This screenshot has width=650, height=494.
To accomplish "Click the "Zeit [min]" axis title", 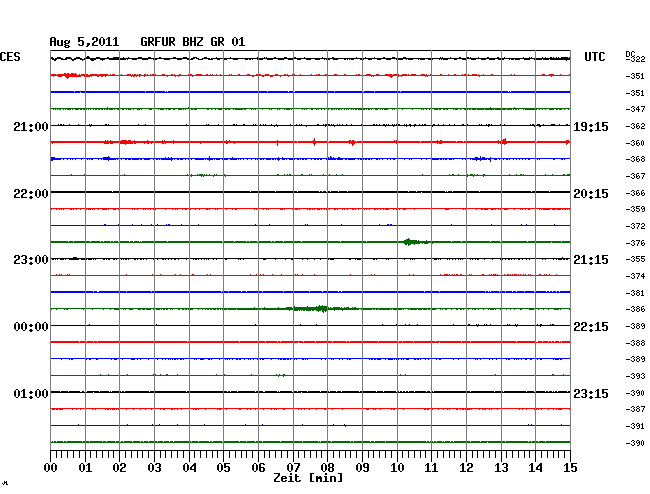I will (308, 478).
